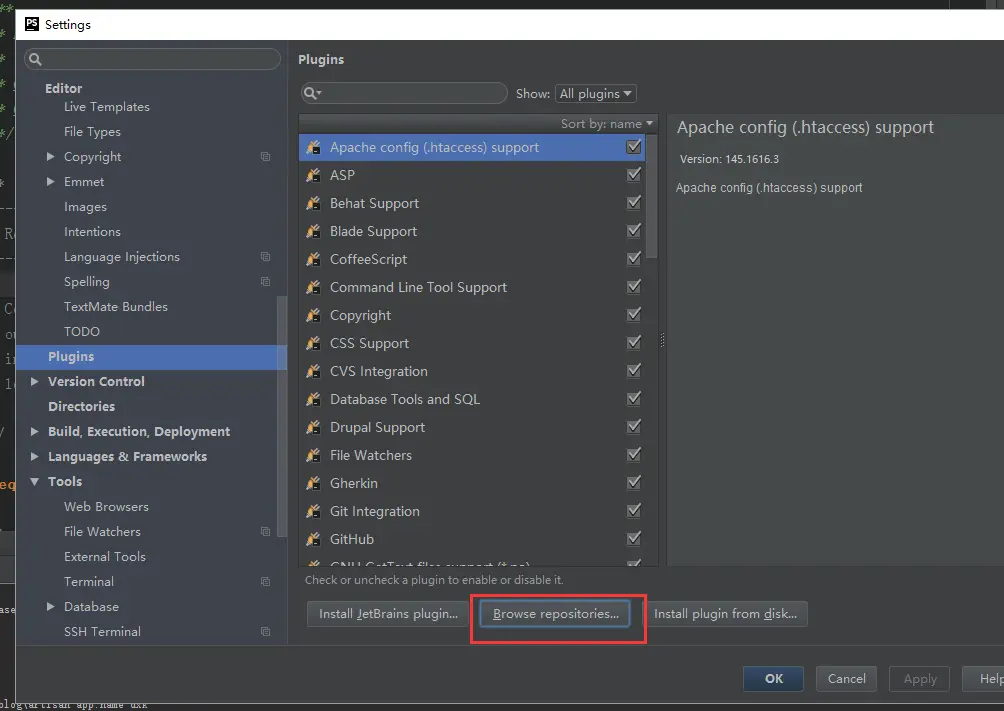The width and height of the screenshot is (1004, 711).
Task: Click the plugin icon beside GitHub
Action: [x=313, y=539]
